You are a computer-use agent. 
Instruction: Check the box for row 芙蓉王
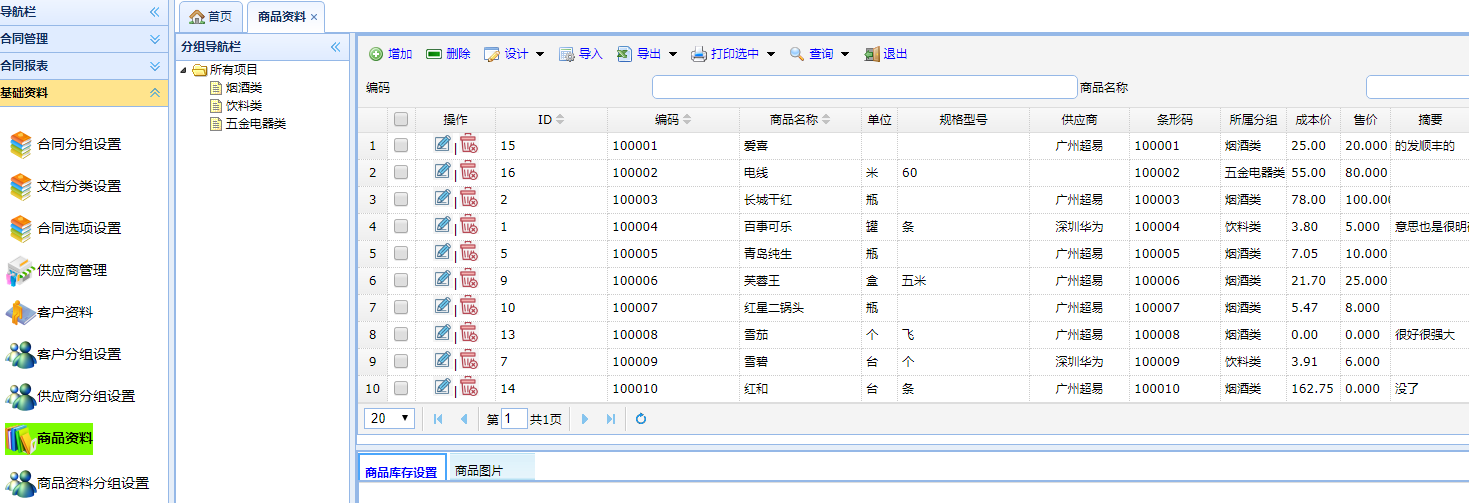click(401, 280)
